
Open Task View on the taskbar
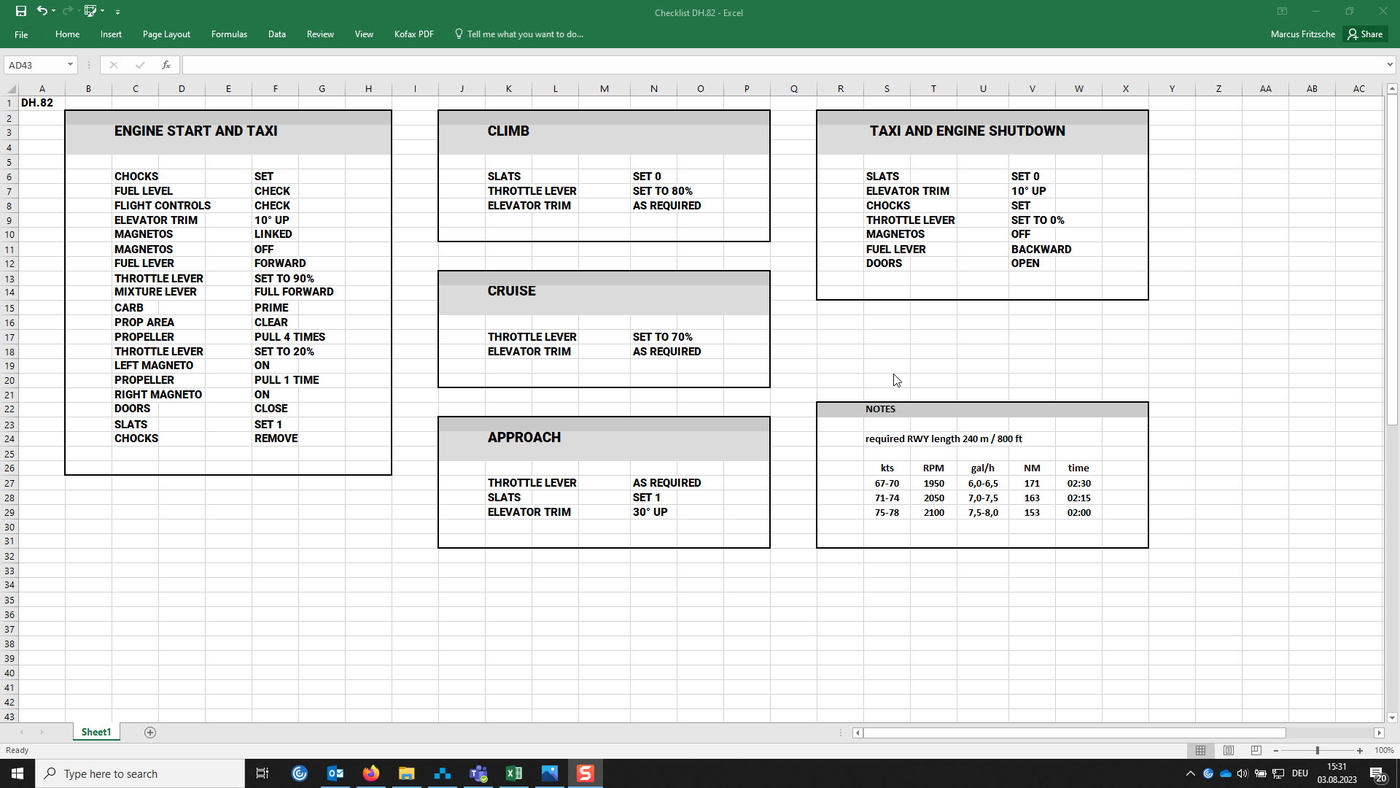click(x=262, y=773)
